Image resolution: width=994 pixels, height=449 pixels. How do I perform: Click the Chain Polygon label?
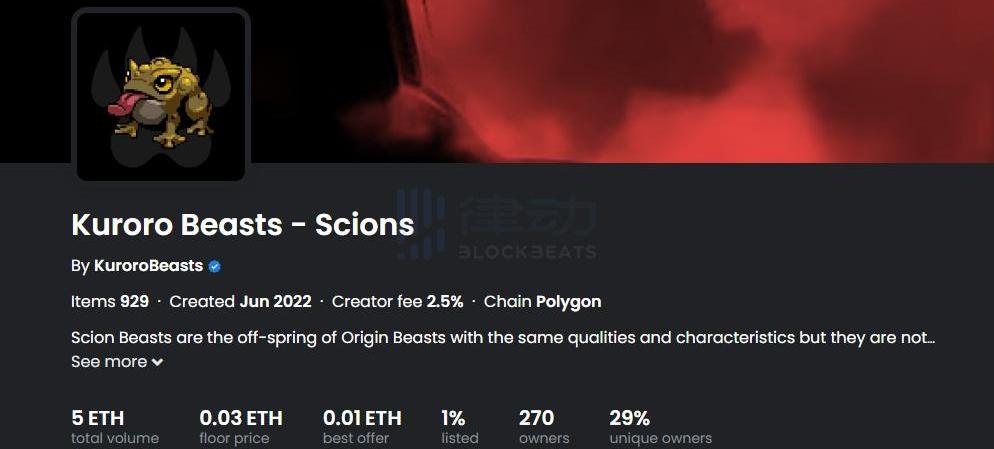(x=542, y=301)
